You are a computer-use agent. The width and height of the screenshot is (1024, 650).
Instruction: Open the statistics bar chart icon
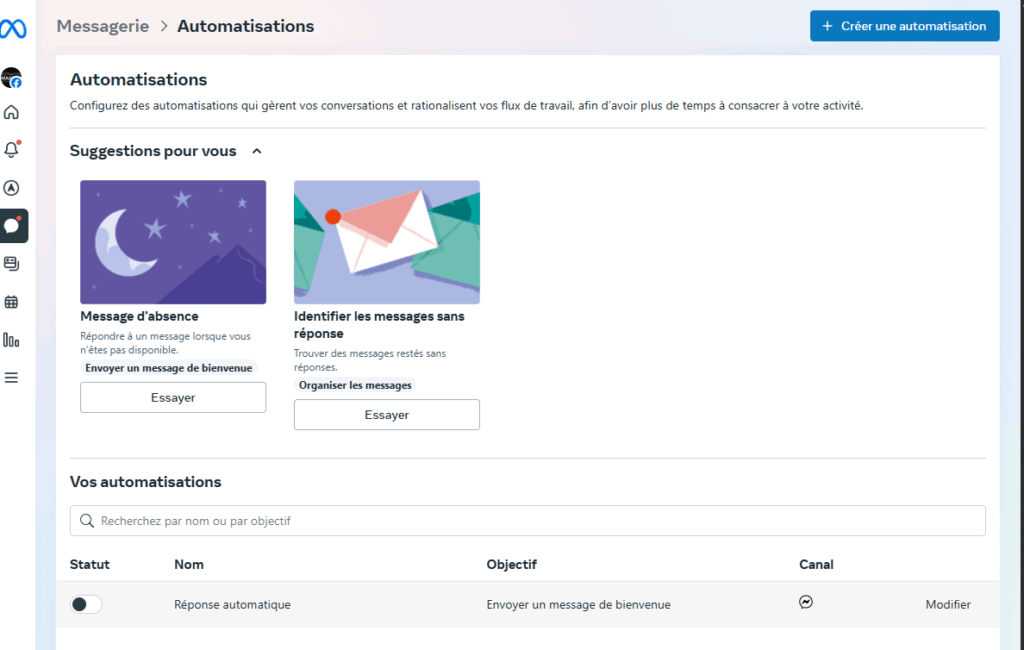click(x=12, y=340)
